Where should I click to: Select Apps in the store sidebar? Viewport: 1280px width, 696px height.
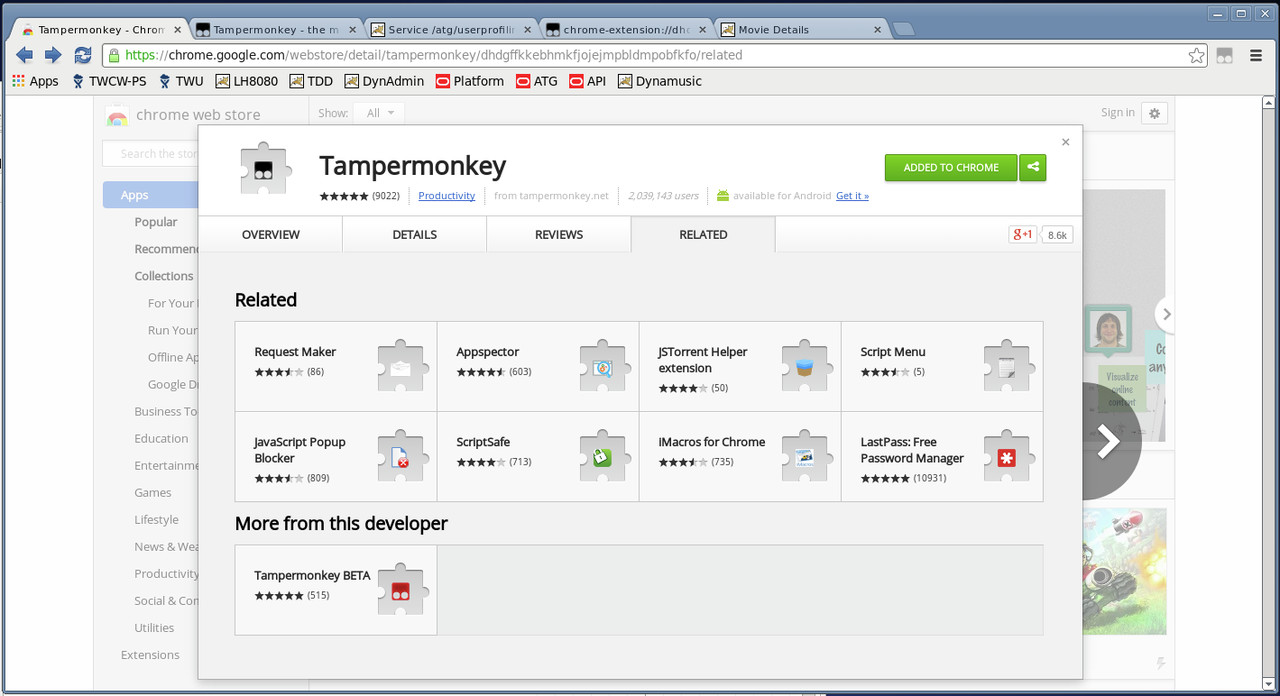click(150, 195)
